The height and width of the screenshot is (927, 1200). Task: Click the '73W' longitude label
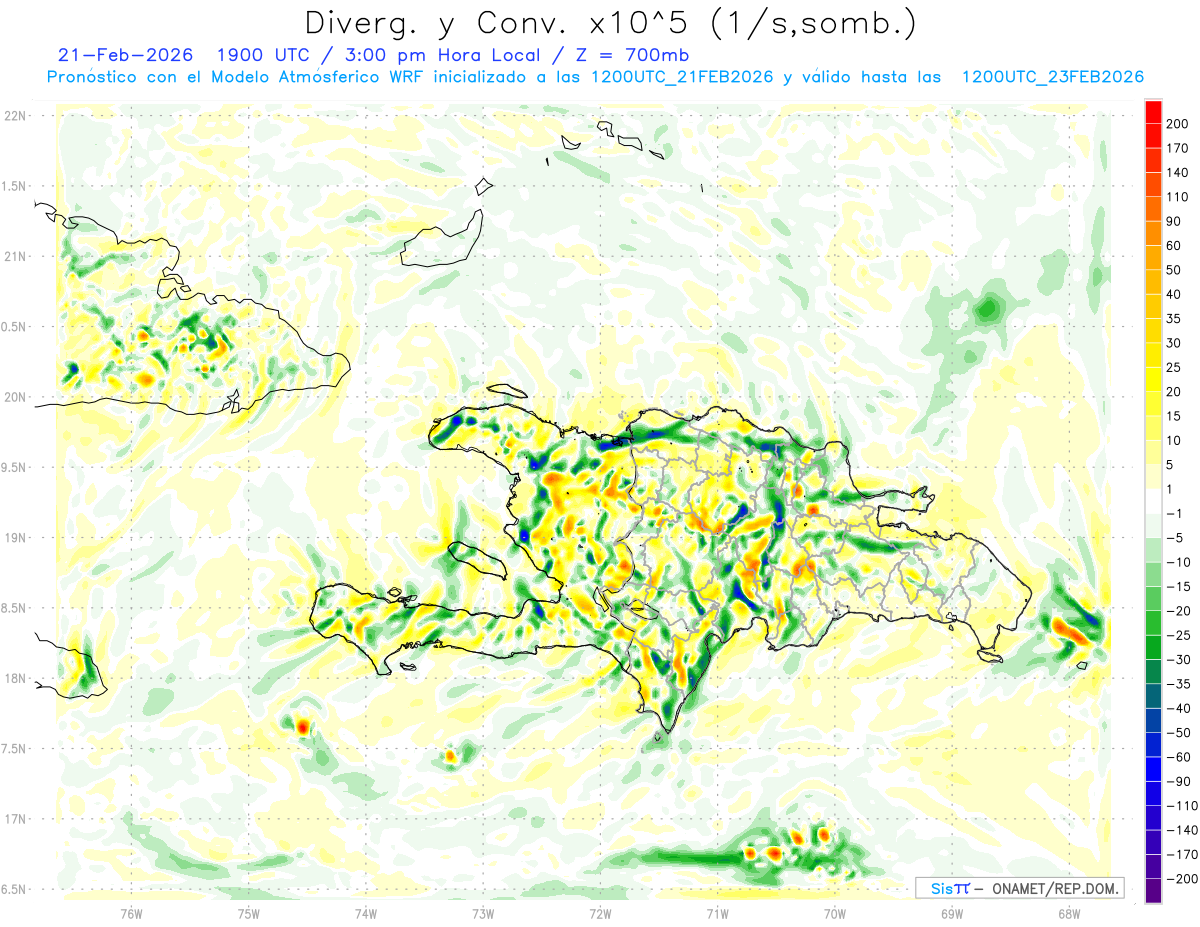(483, 913)
